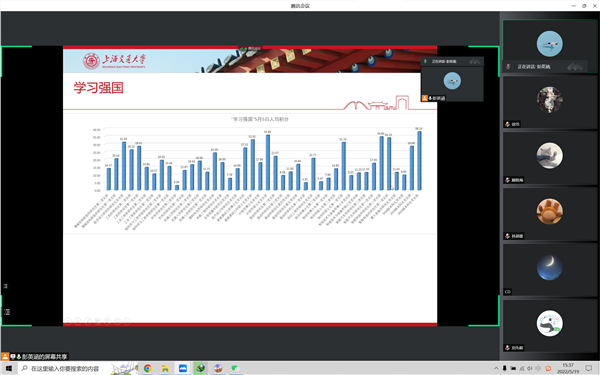Toggle the mic icon on second participant tile
The width and height of the screenshot is (600, 375).
(507, 124)
